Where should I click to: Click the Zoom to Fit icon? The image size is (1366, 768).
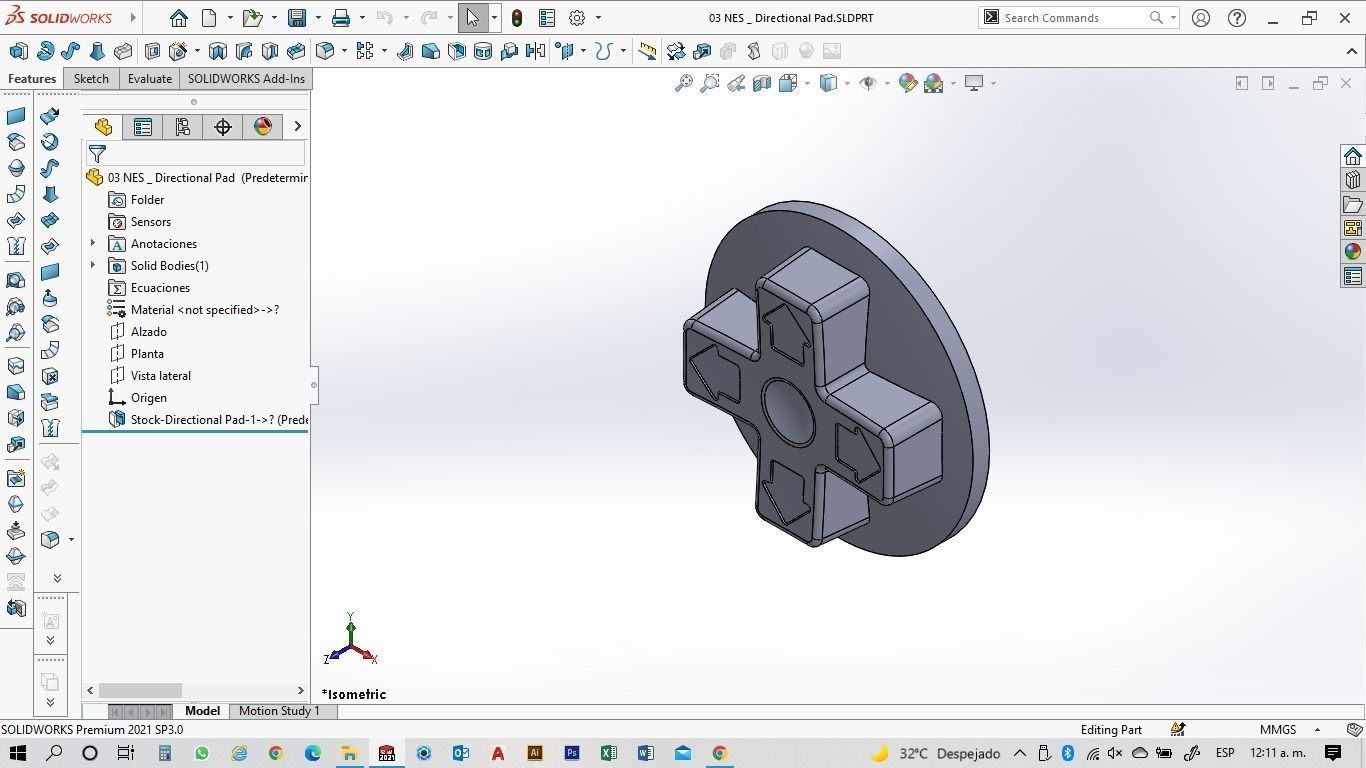[684, 83]
